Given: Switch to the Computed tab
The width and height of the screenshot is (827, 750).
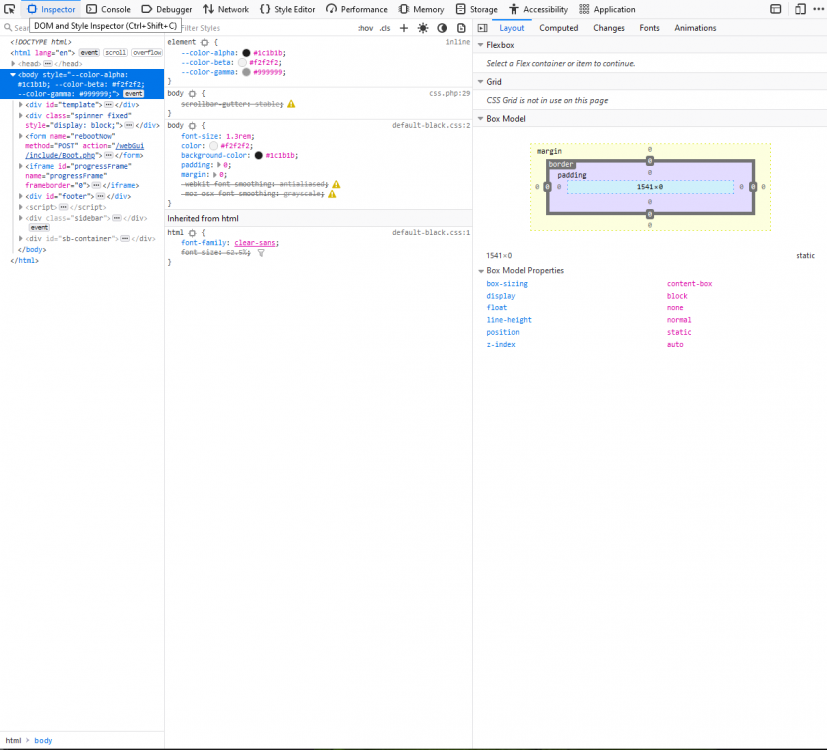Looking at the screenshot, I should 559,28.
